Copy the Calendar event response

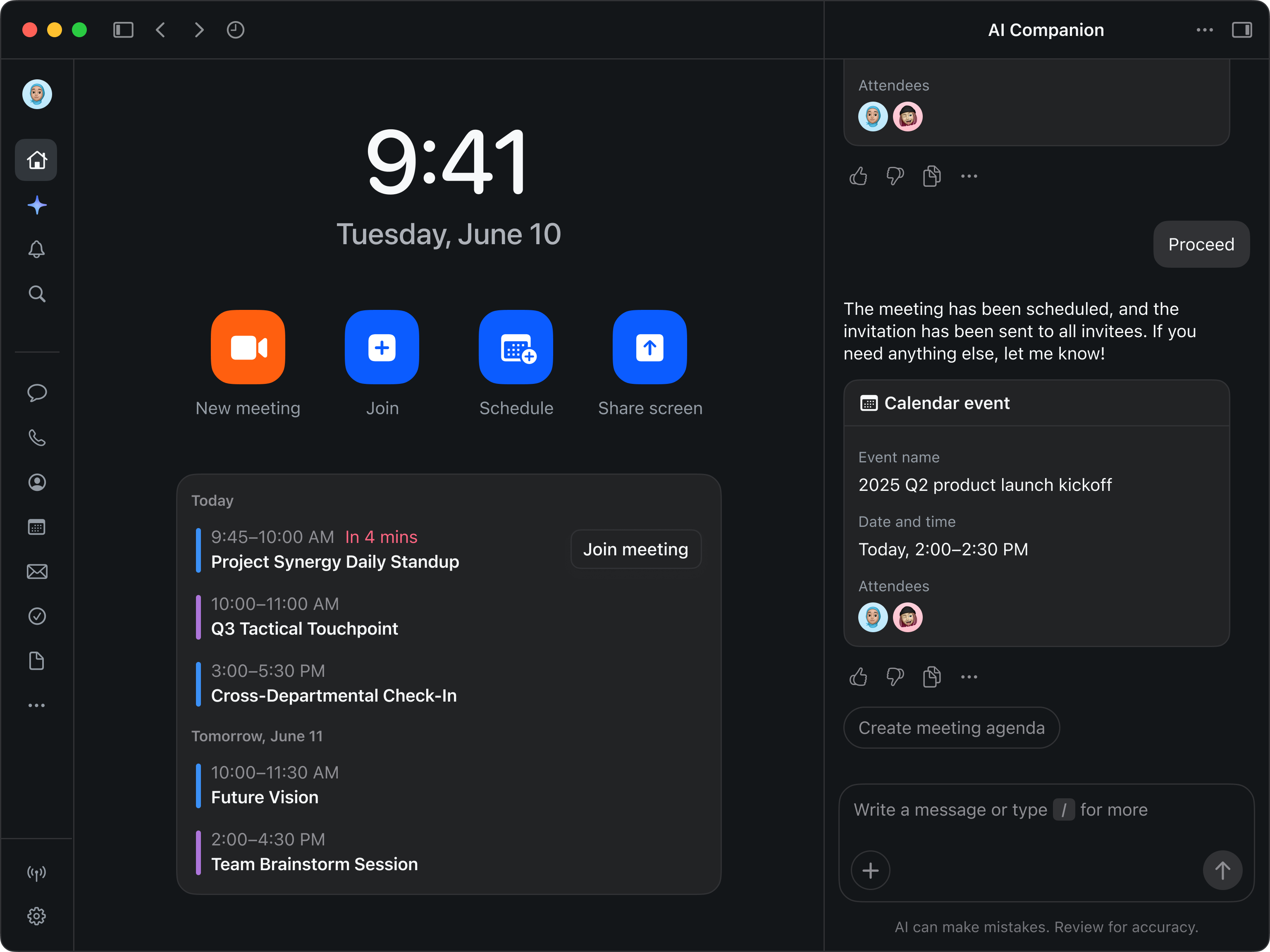coord(931,676)
